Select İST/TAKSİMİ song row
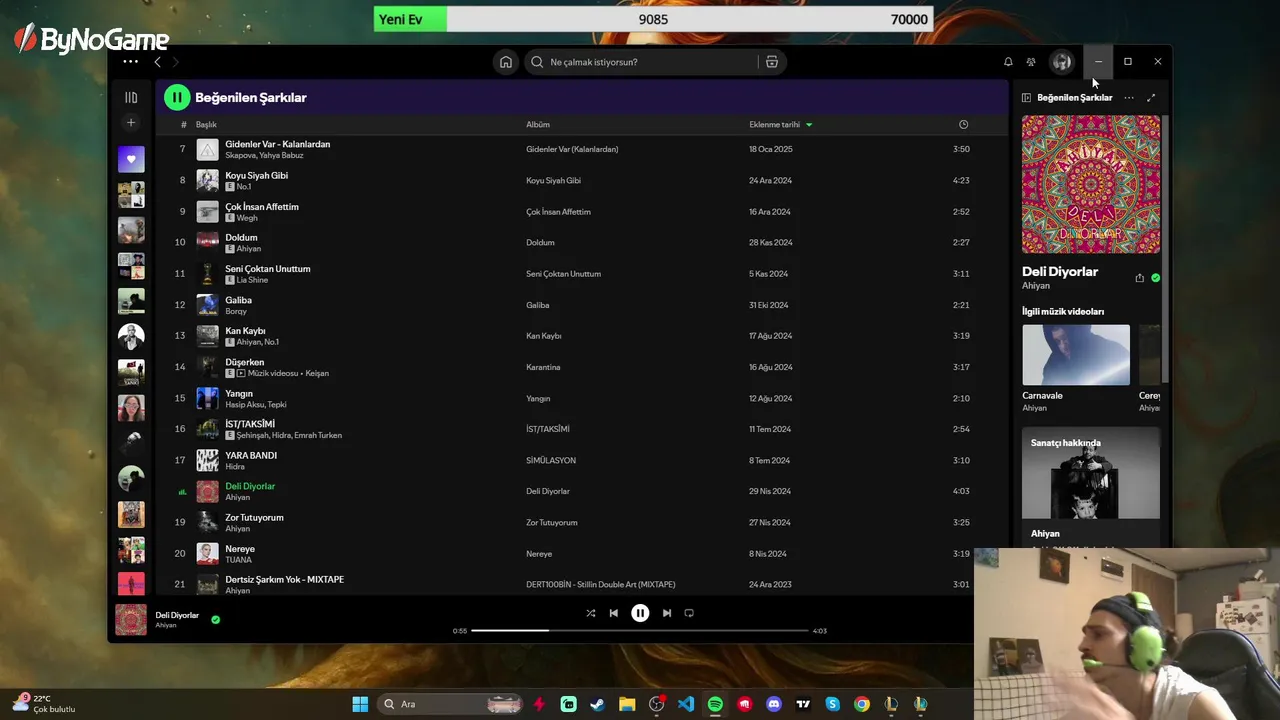 pos(582,429)
